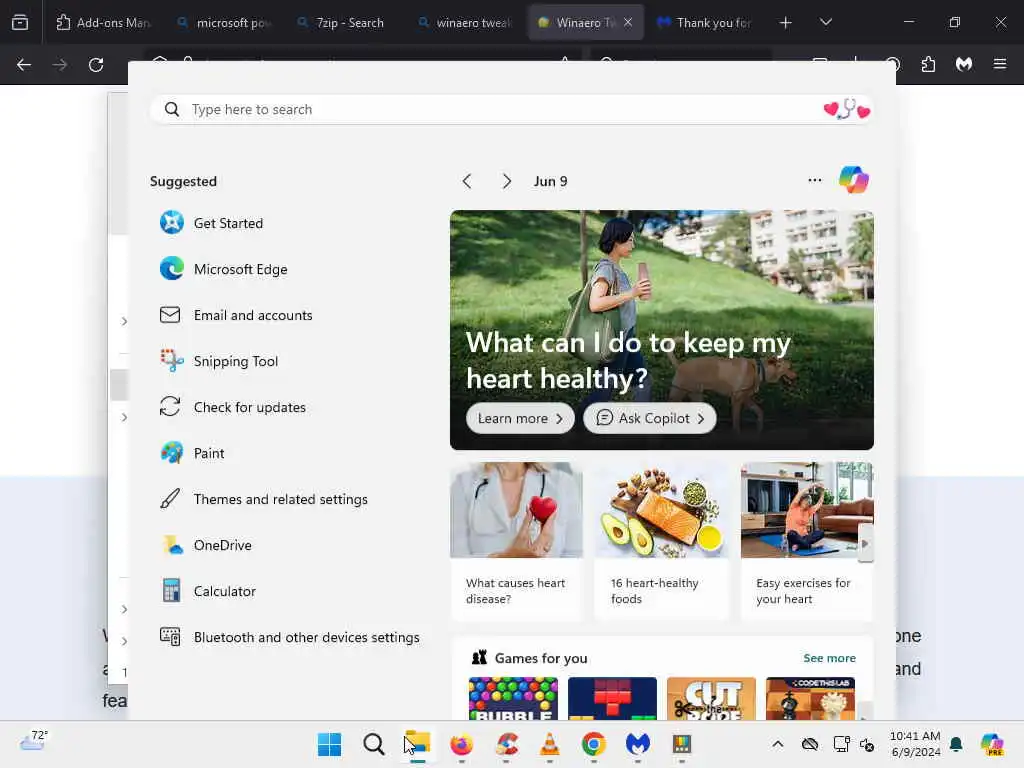Screen dimensions: 1024x768
Task: Open Calculator from suggested list
Action: click(208, 591)
